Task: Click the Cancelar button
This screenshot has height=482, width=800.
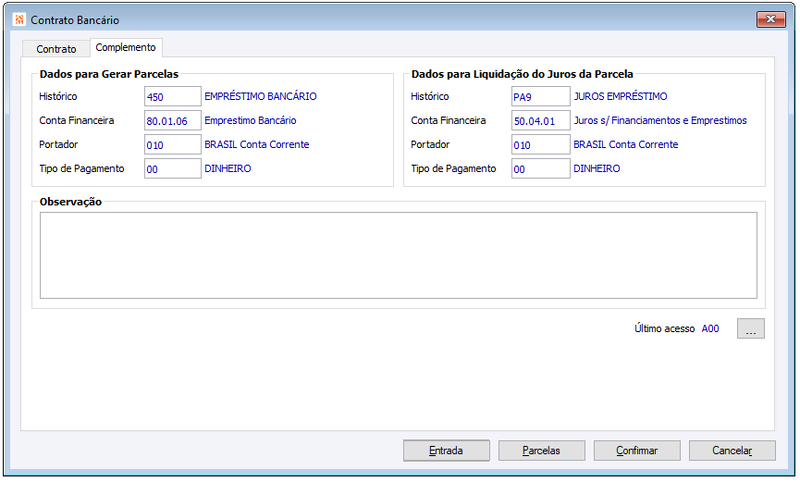Action: click(x=732, y=451)
